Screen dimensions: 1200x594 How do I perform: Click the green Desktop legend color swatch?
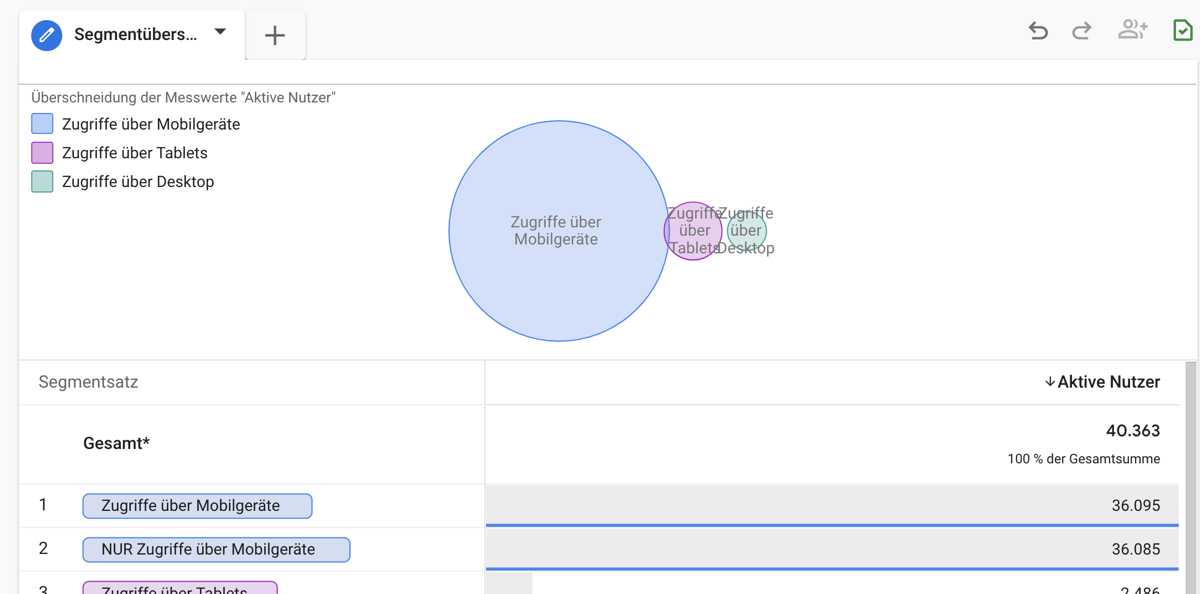(x=42, y=181)
